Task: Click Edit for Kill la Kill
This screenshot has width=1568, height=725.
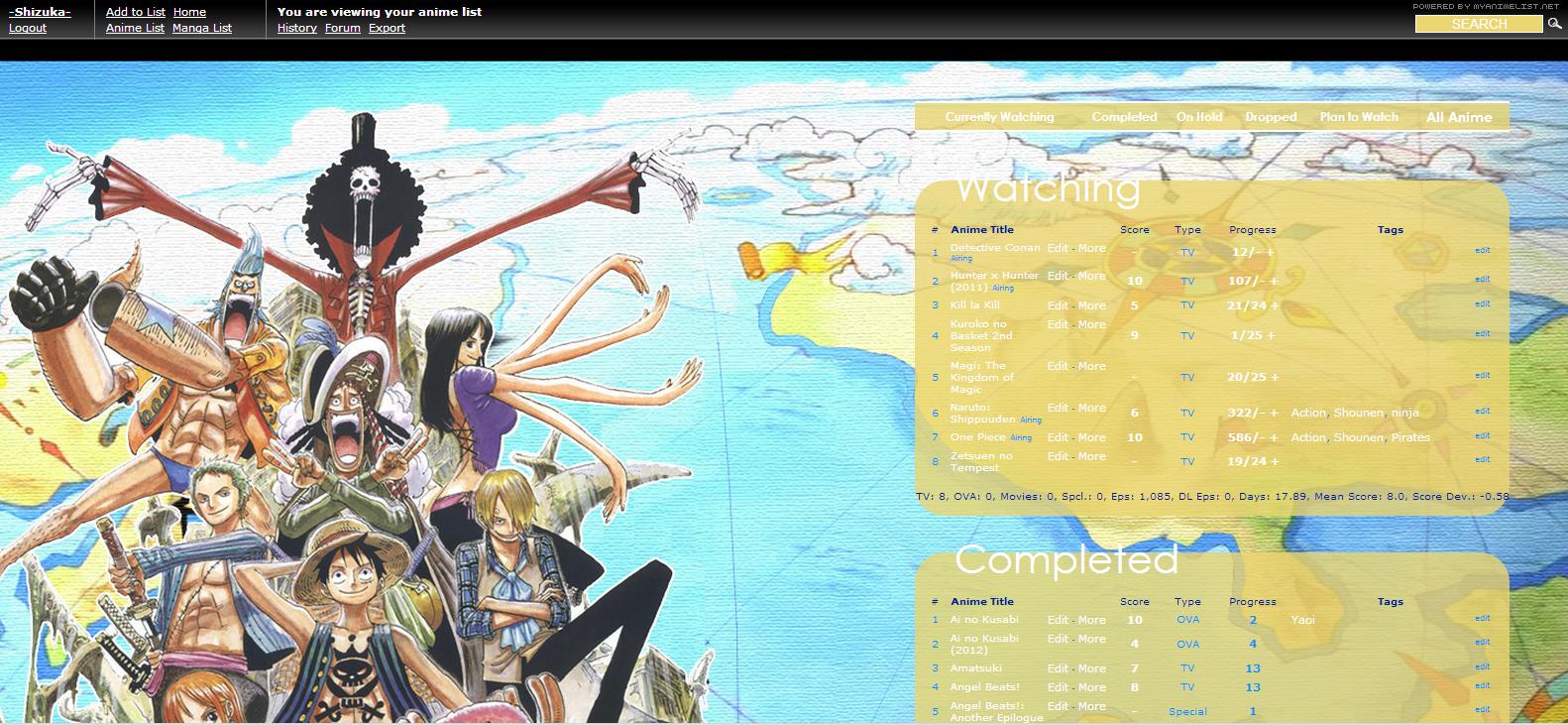Action: [x=1058, y=305]
